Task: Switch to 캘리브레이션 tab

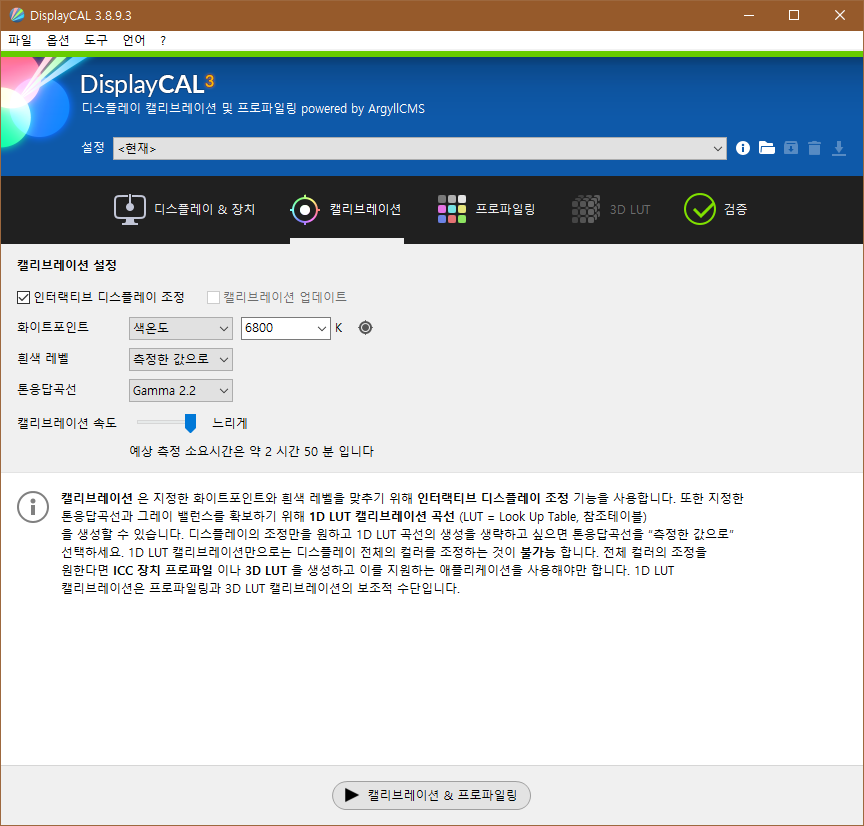Action: (347, 209)
